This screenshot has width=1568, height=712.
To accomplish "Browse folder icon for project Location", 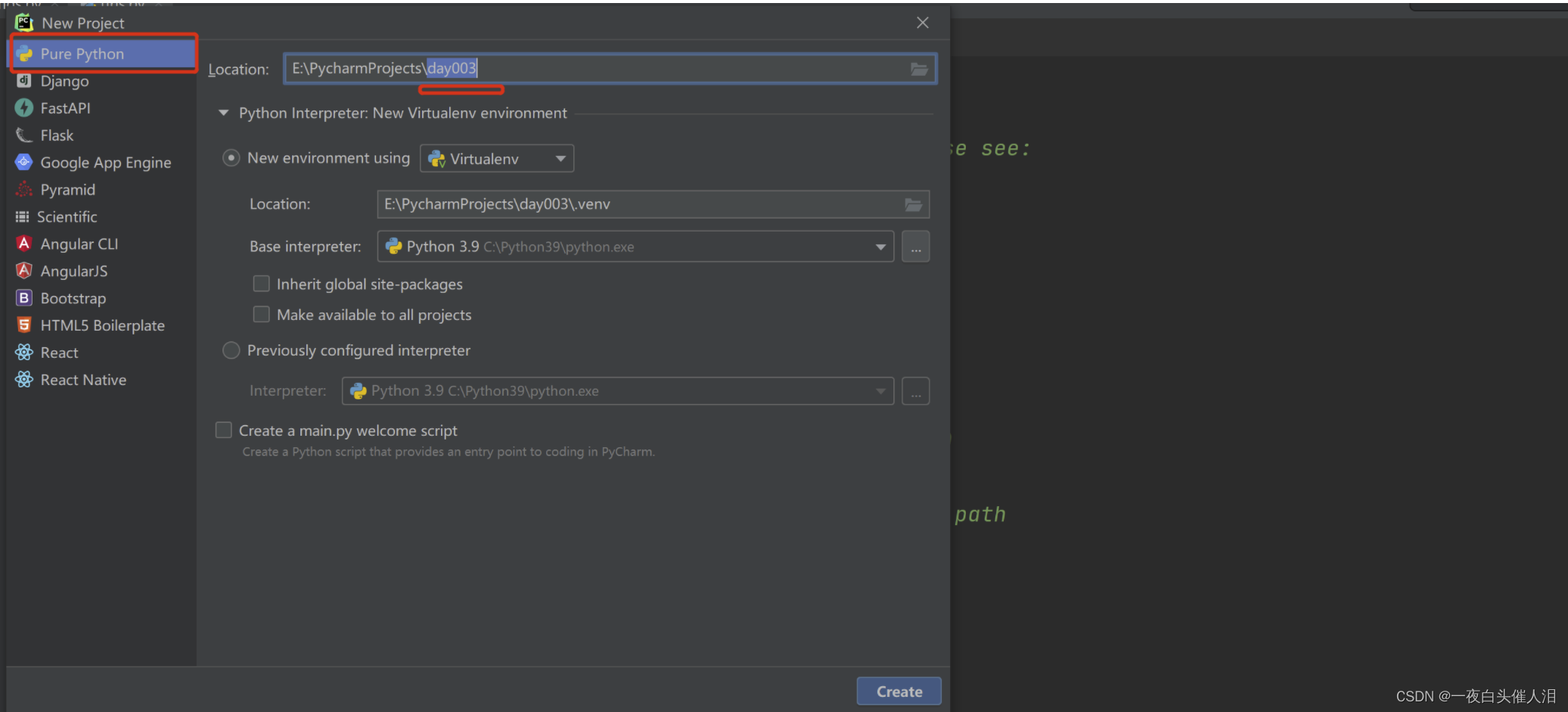I will coord(919,69).
